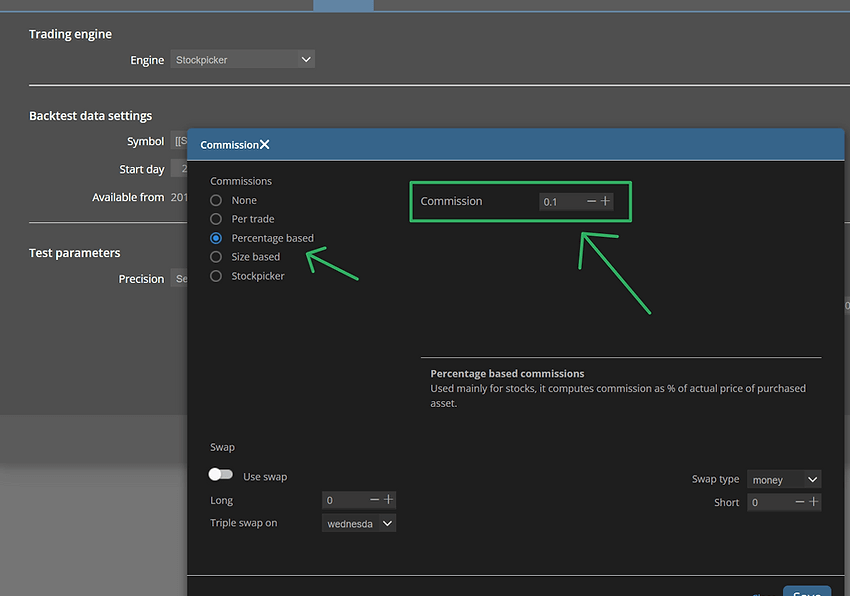The height and width of the screenshot is (596, 850).
Task: Select Stockpicker commission radio button
Action: [x=216, y=276]
